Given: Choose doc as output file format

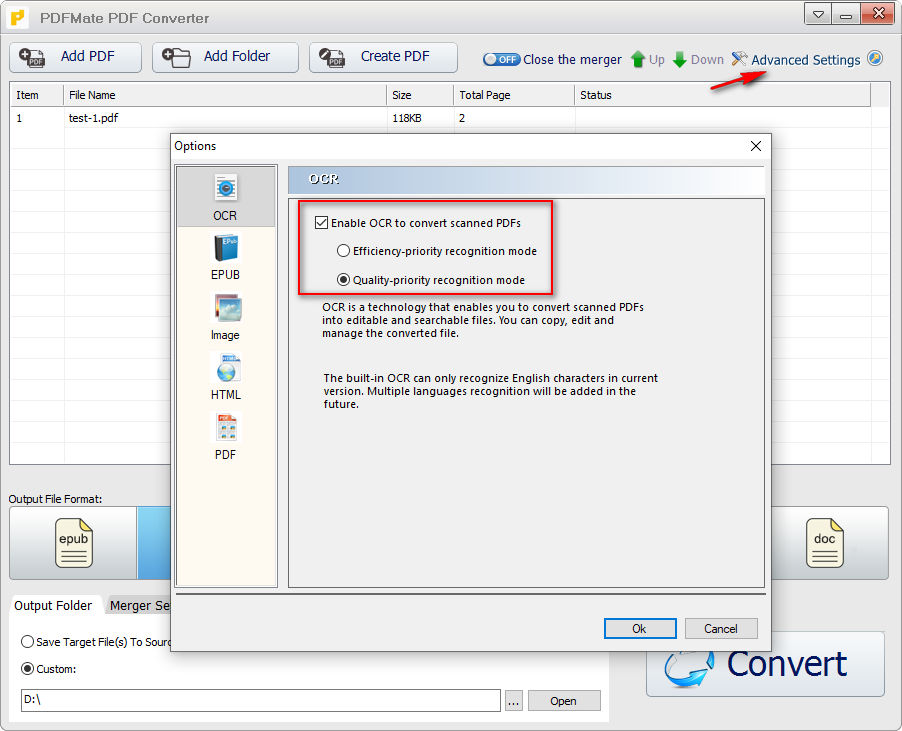Looking at the screenshot, I should pyautogui.click(x=824, y=543).
